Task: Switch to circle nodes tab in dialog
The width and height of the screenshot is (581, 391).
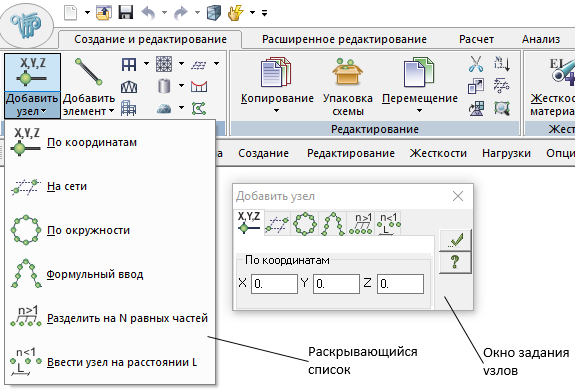Action: pos(305,224)
